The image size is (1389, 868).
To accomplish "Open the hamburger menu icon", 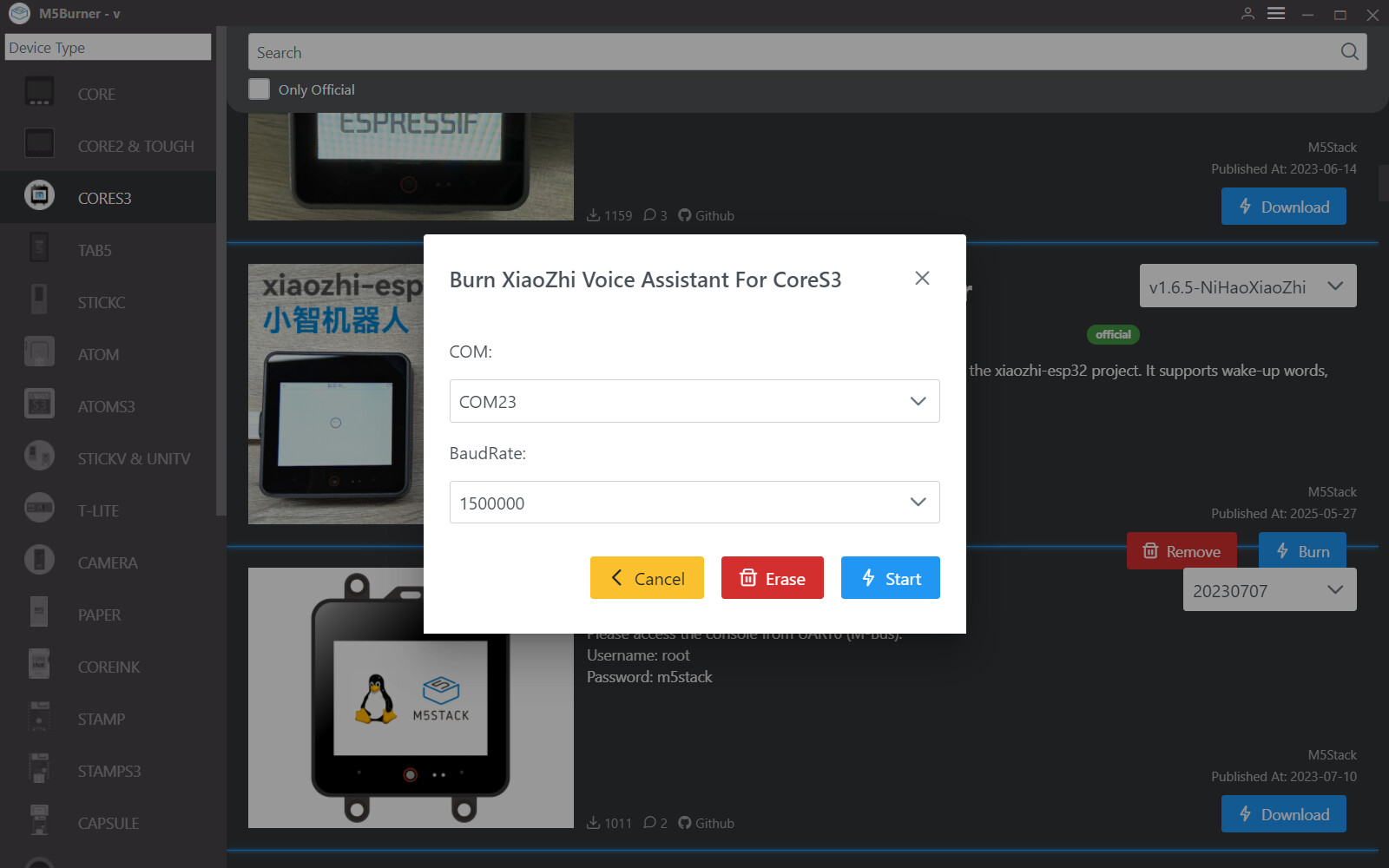I will pyautogui.click(x=1276, y=14).
